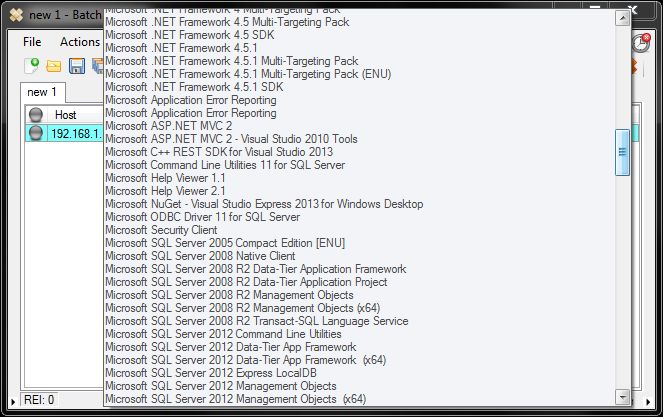663x417 pixels.
Task: Select SQL Server 2008 R2 Data-Tier Application Project
Action: tap(246, 283)
